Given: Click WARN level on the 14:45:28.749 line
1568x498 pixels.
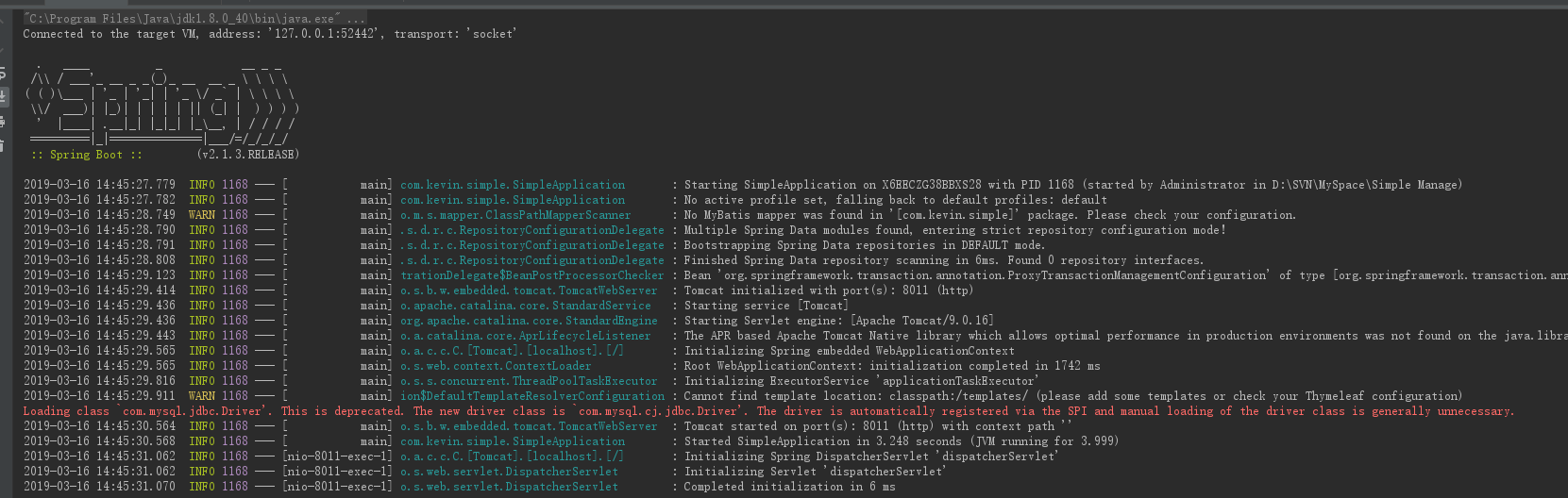Looking at the screenshot, I should click(x=202, y=215).
